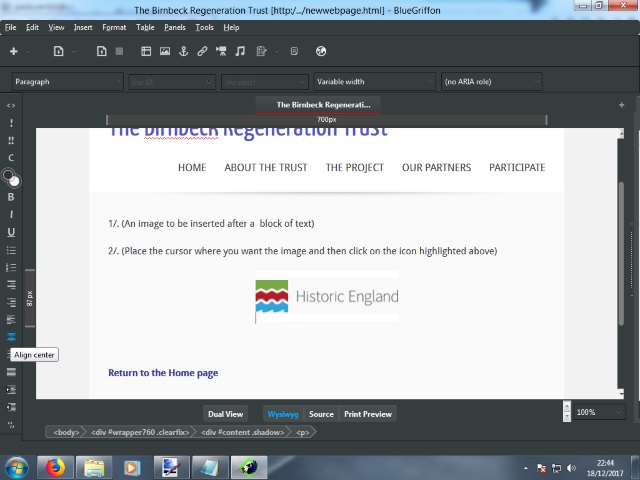Click the insert form icon

click(261, 51)
